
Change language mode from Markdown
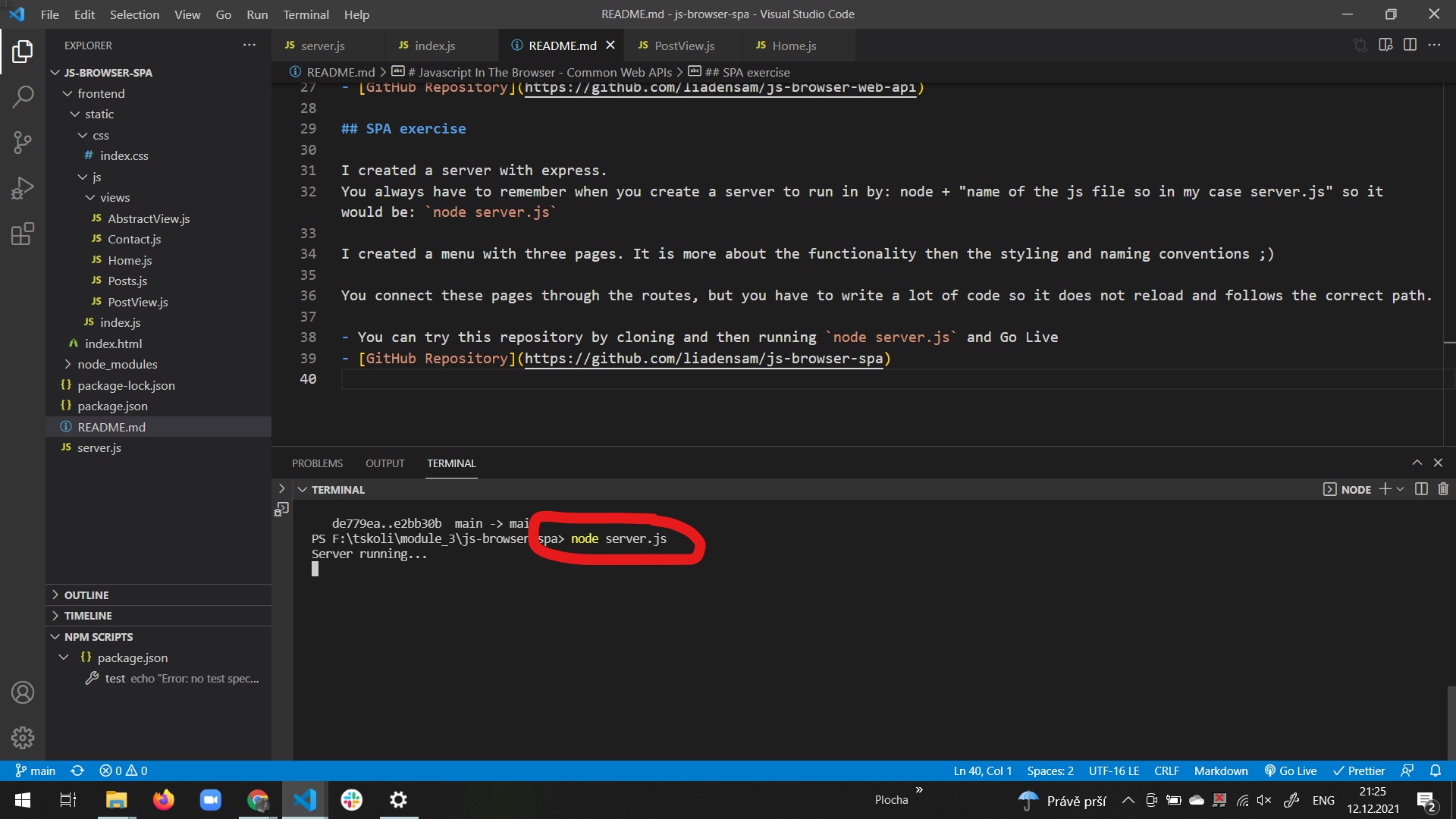[1221, 770]
